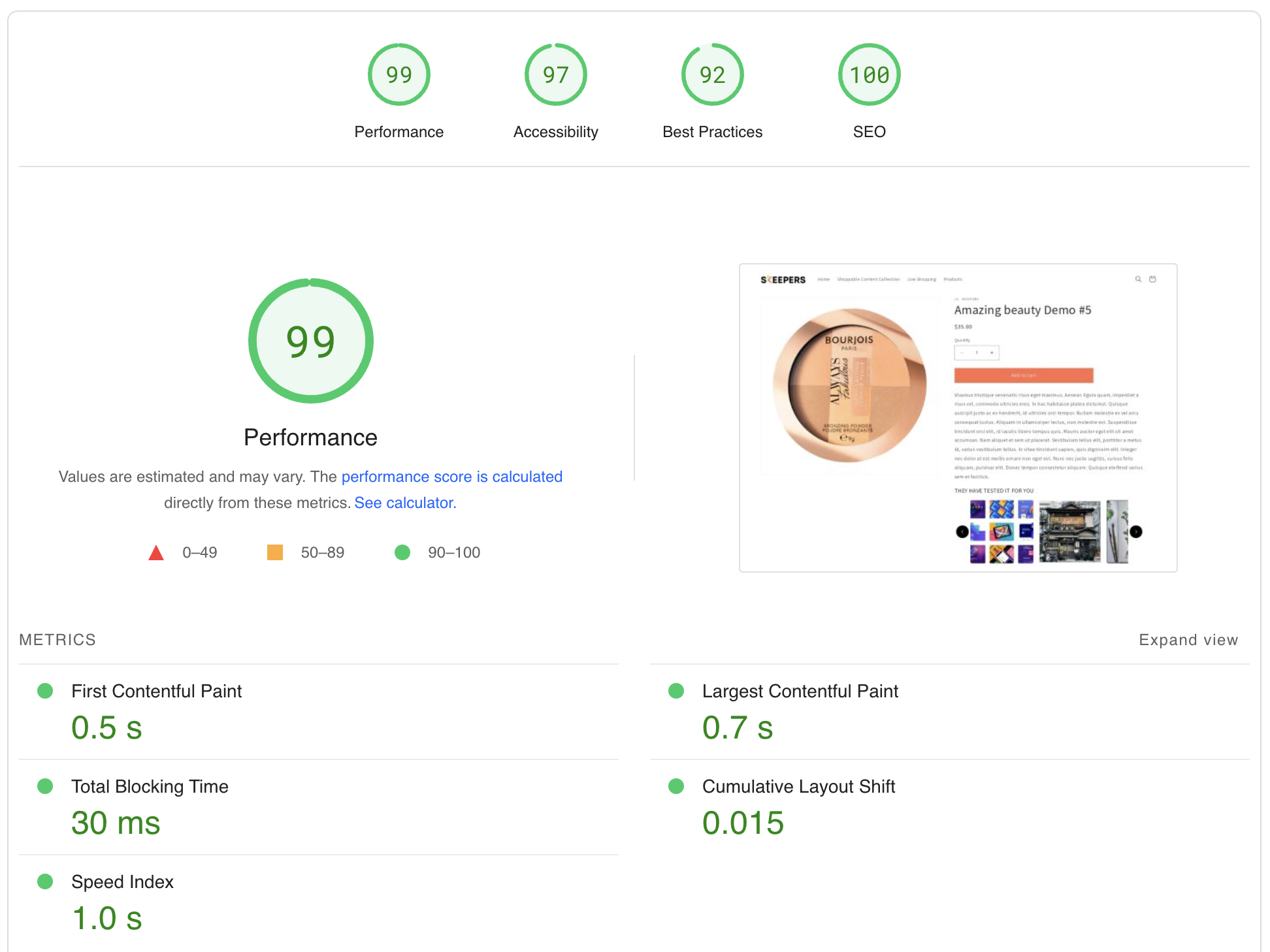Click the Accessibility category label

point(555,132)
